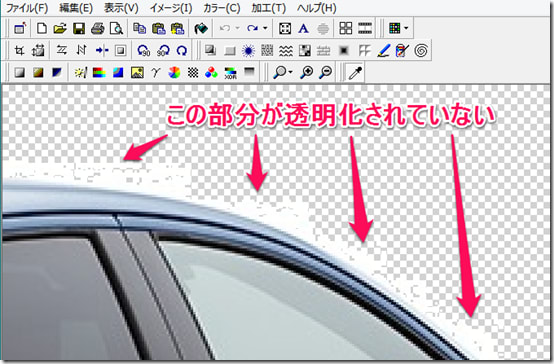Adjust brightness with sun icon
Image resolution: width=554 pixels, height=364 pixels.
pos(80,72)
